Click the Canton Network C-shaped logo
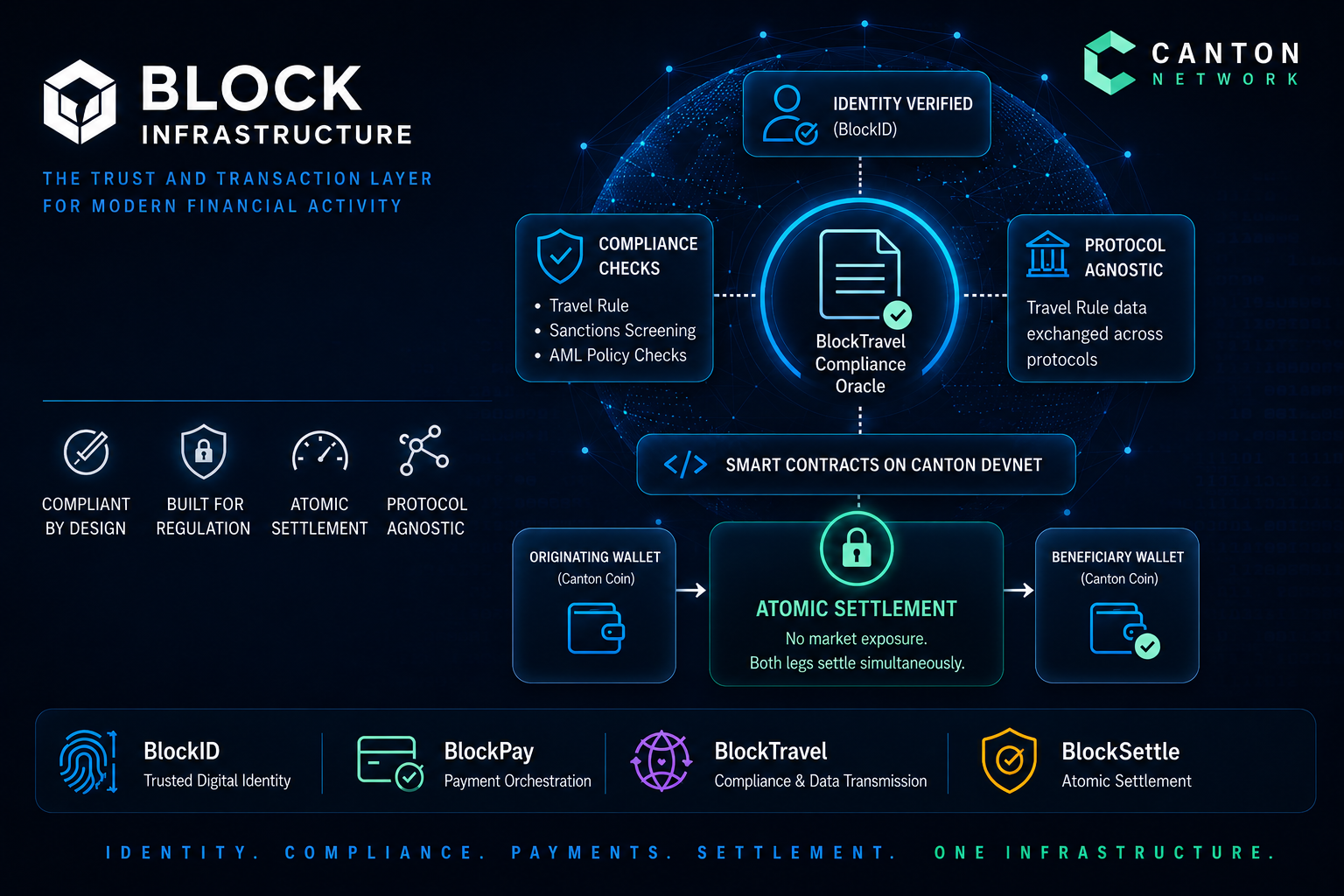 [x=1109, y=63]
